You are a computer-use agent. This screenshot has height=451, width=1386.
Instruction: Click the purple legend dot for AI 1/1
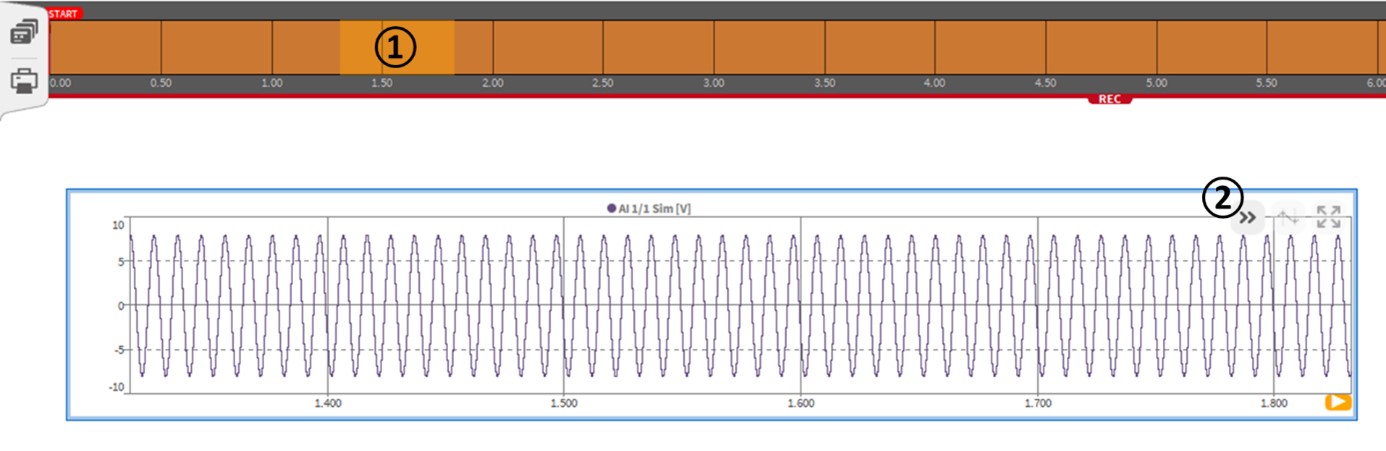[611, 208]
